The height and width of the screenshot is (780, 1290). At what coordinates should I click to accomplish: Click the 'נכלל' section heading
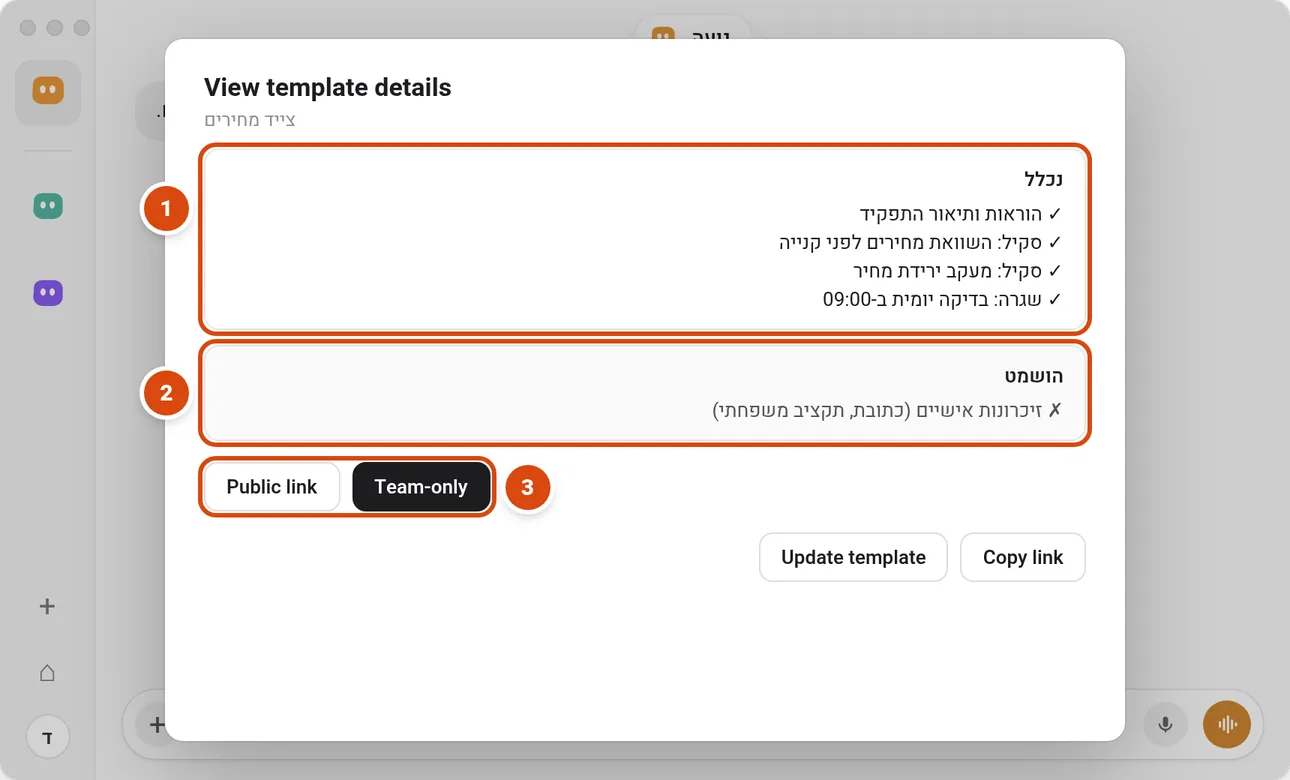[x=1043, y=179]
